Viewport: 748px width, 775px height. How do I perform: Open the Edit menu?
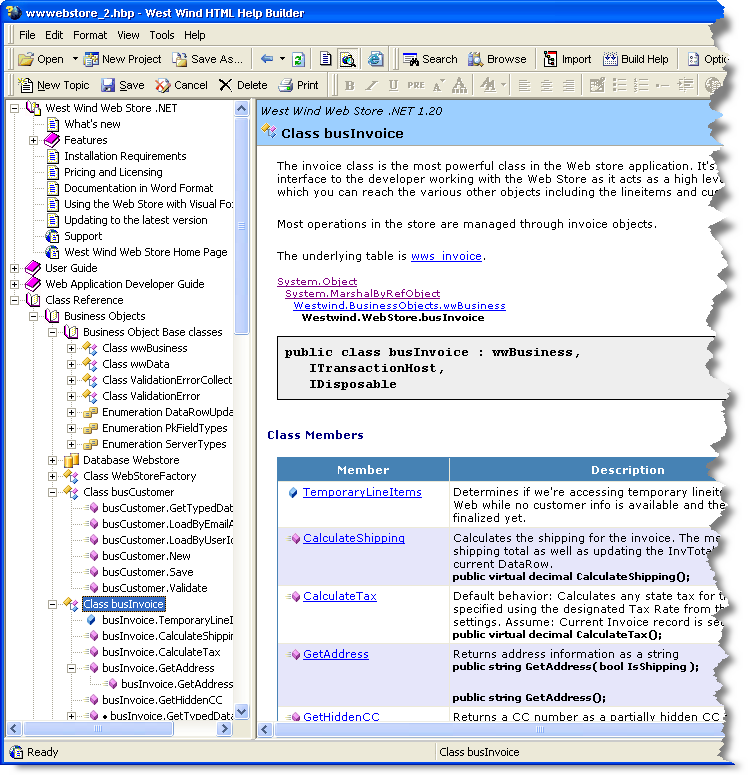[54, 35]
